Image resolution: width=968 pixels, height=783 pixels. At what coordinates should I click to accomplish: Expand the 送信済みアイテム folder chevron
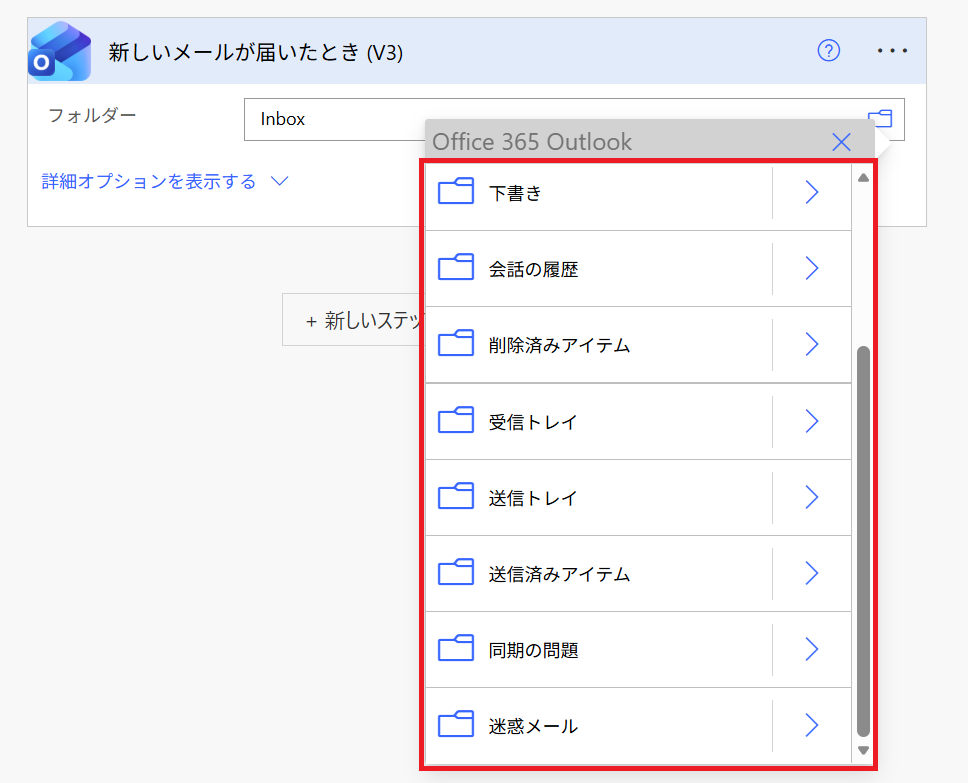pyautogui.click(x=811, y=573)
